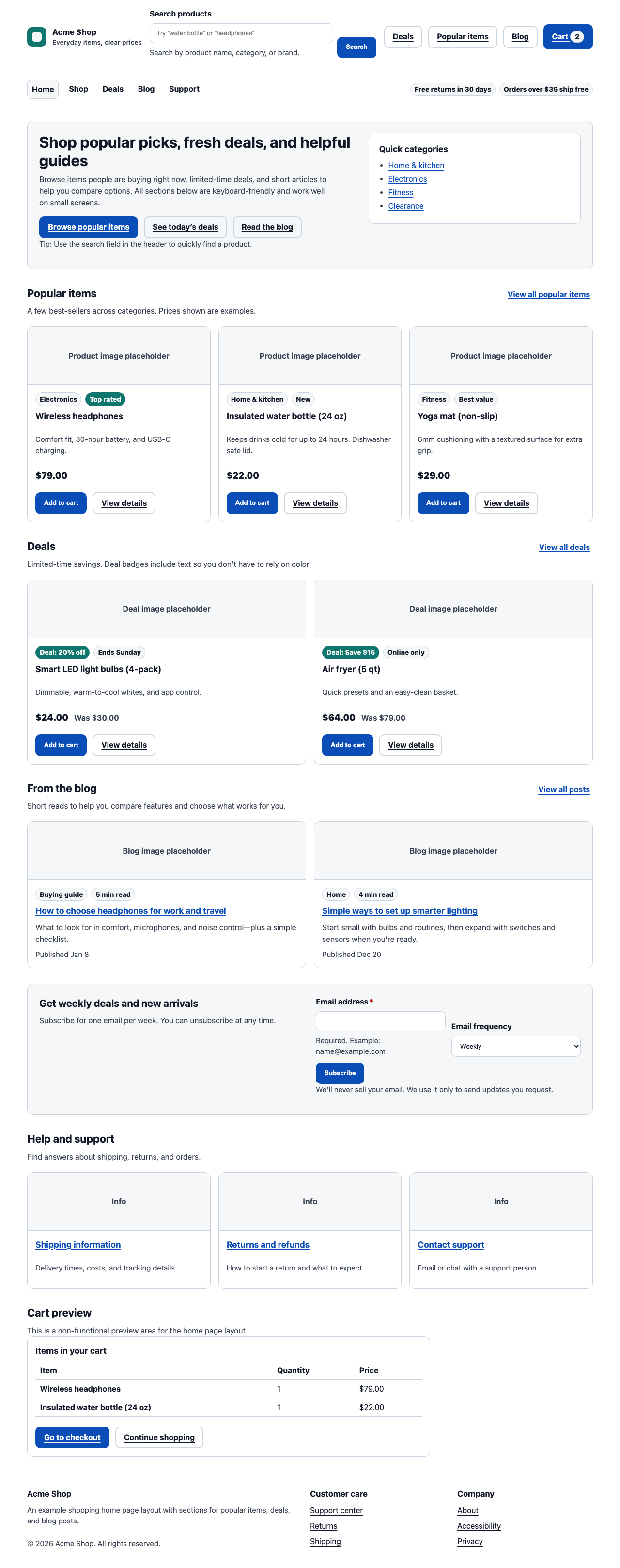
Task: Focus the email address field
Action: coord(380,1021)
